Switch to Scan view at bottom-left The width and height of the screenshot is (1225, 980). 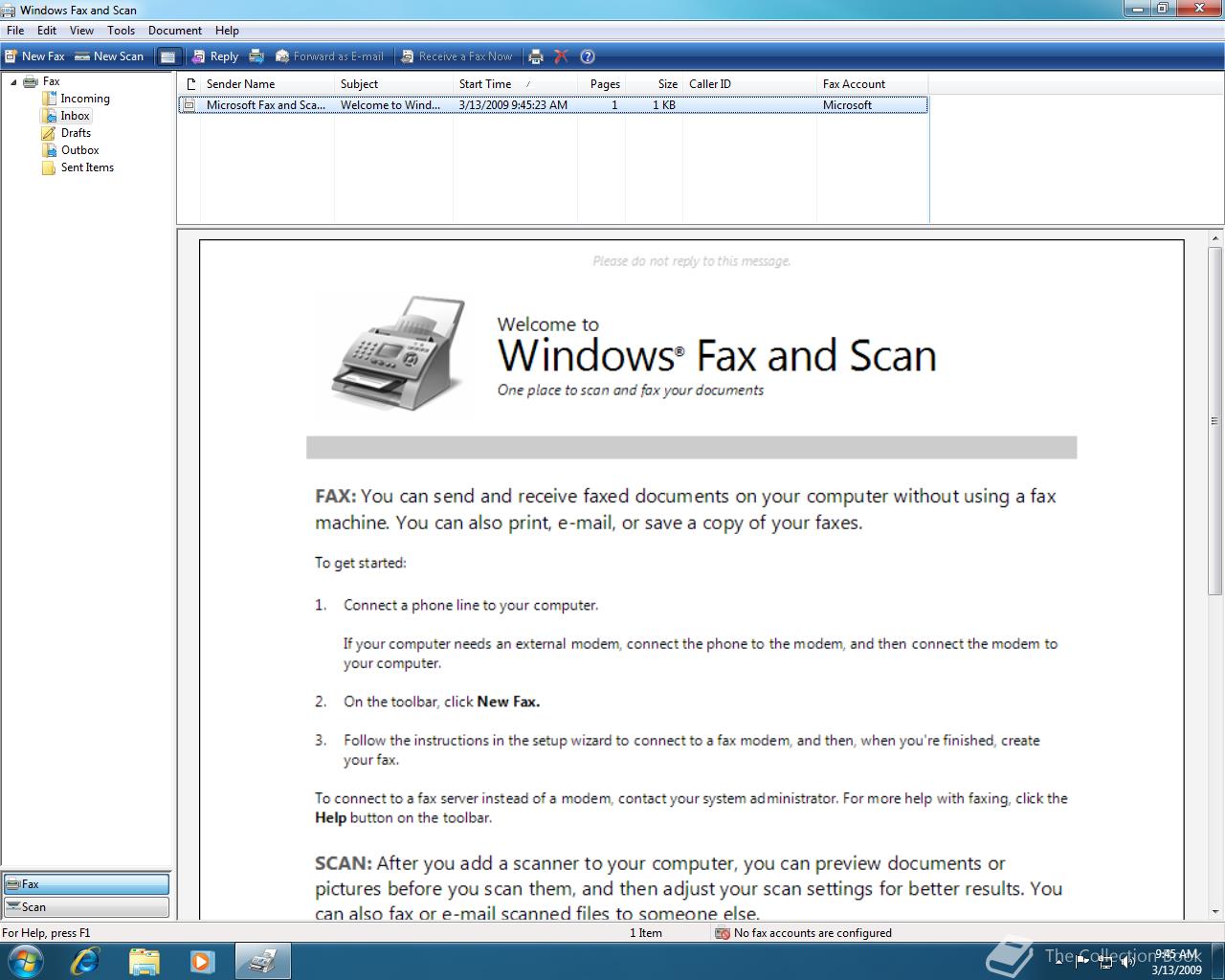point(86,907)
